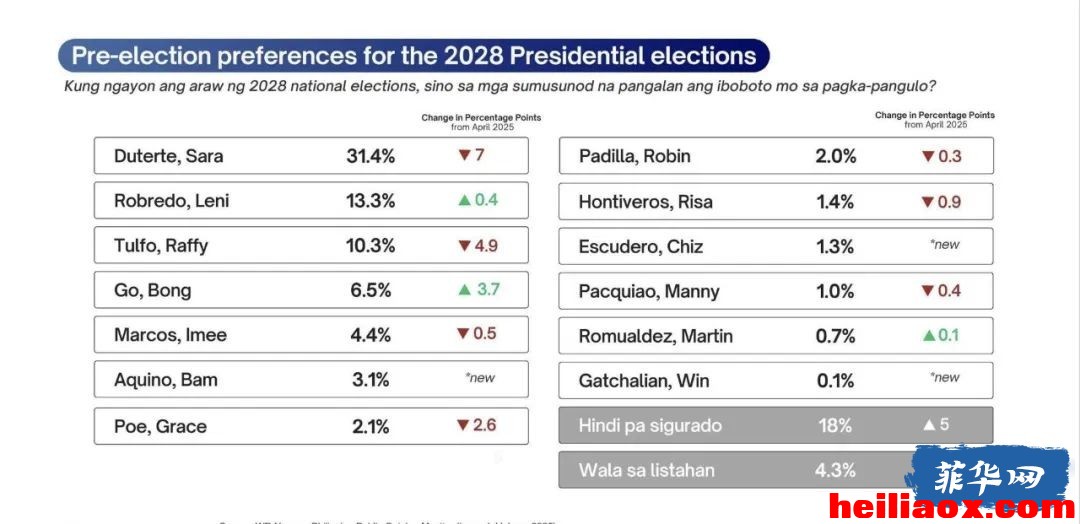
Task: Click the Wala sa listahan gray bar
Action: click(x=776, y=470)
